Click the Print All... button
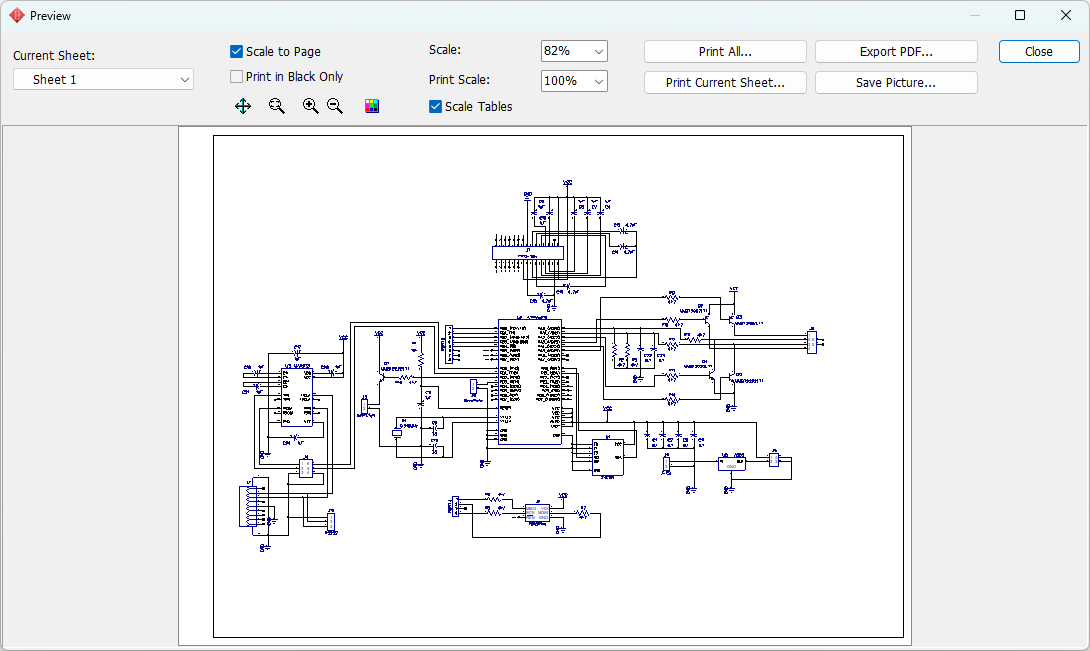Viewport: 1090px width, 651px height. tap(725, 51)
